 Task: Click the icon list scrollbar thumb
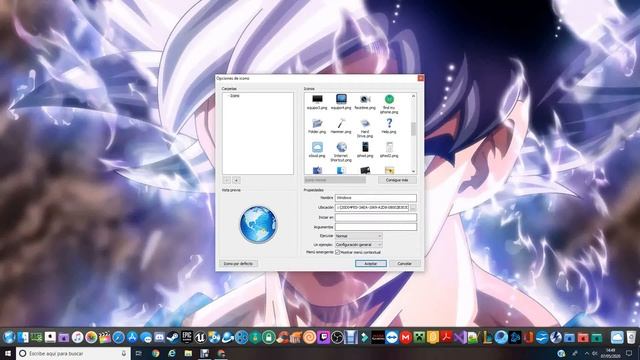[413, 129]
